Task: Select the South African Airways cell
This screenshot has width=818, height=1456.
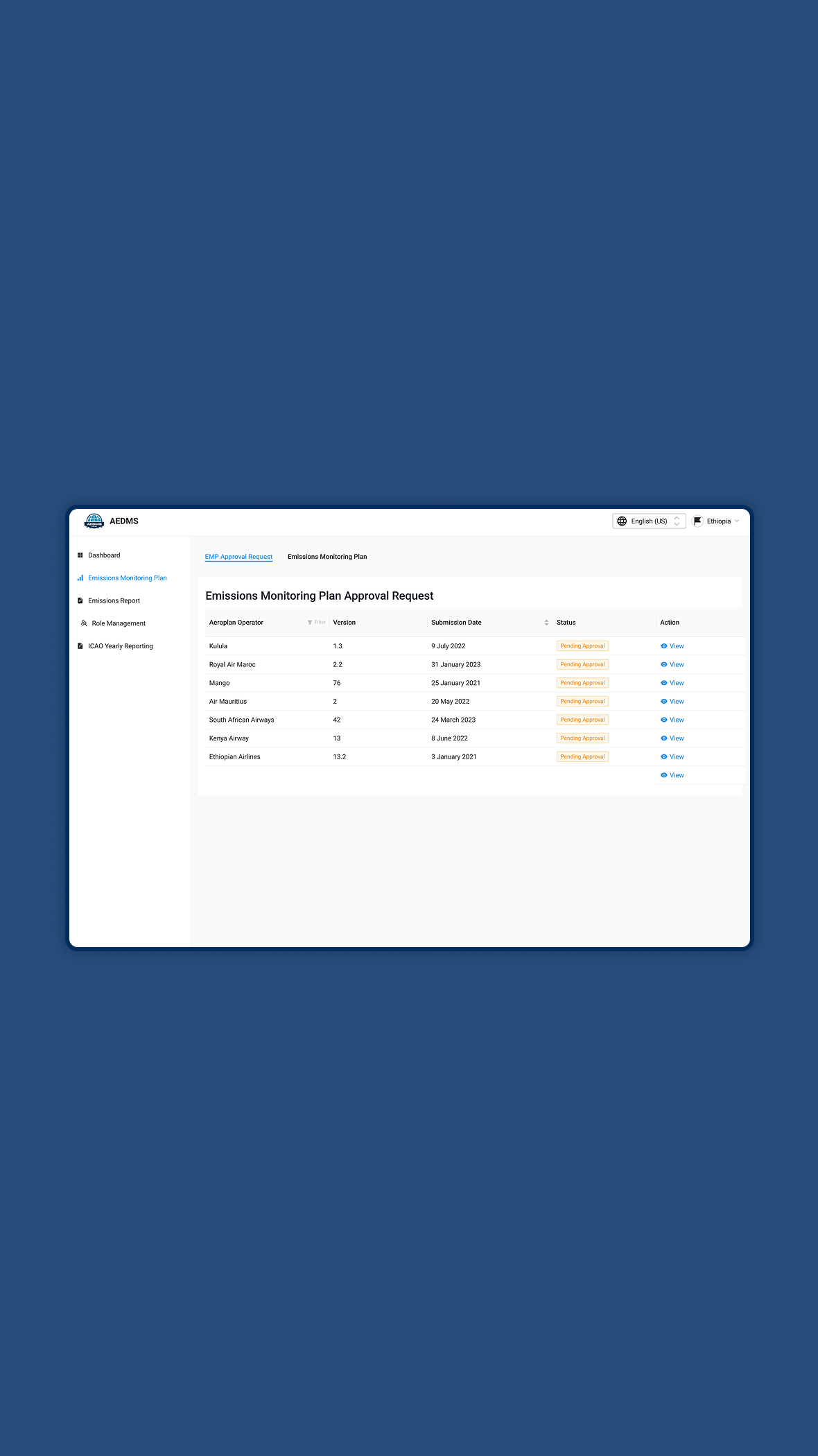Action: point(242,720)
